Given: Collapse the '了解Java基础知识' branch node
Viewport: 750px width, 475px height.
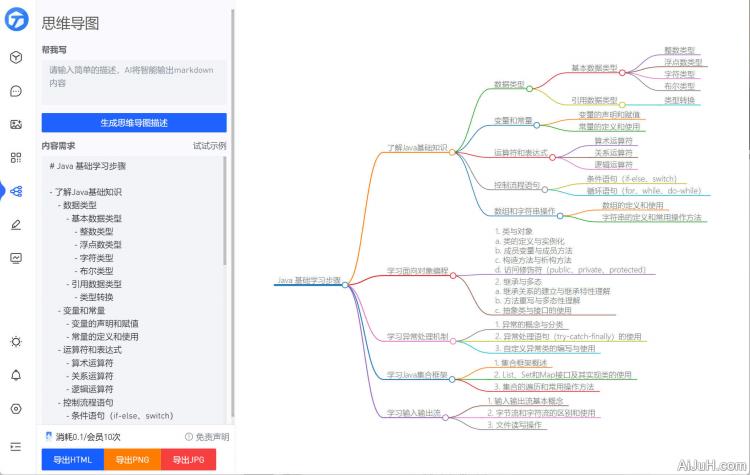Looking at the screenshot, I should [453, 152].
